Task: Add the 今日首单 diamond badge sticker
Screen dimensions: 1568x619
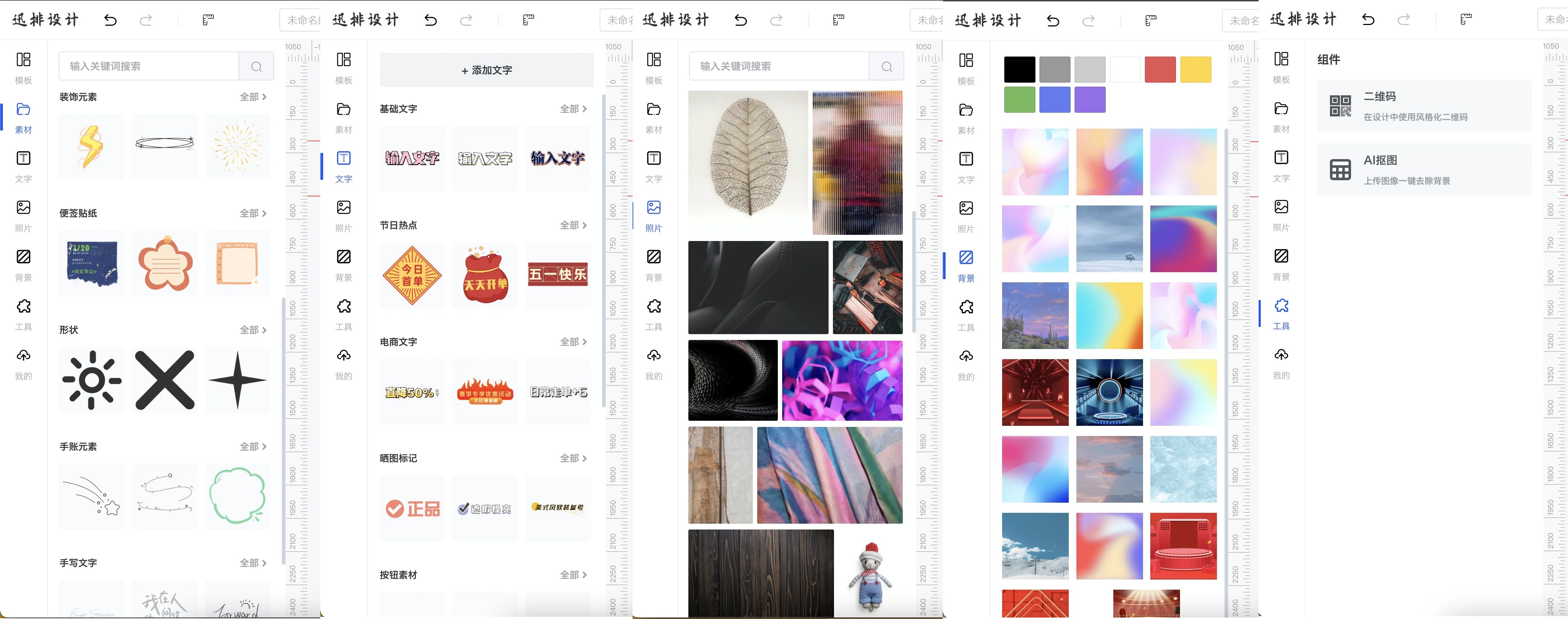Action: pos(412,275)
